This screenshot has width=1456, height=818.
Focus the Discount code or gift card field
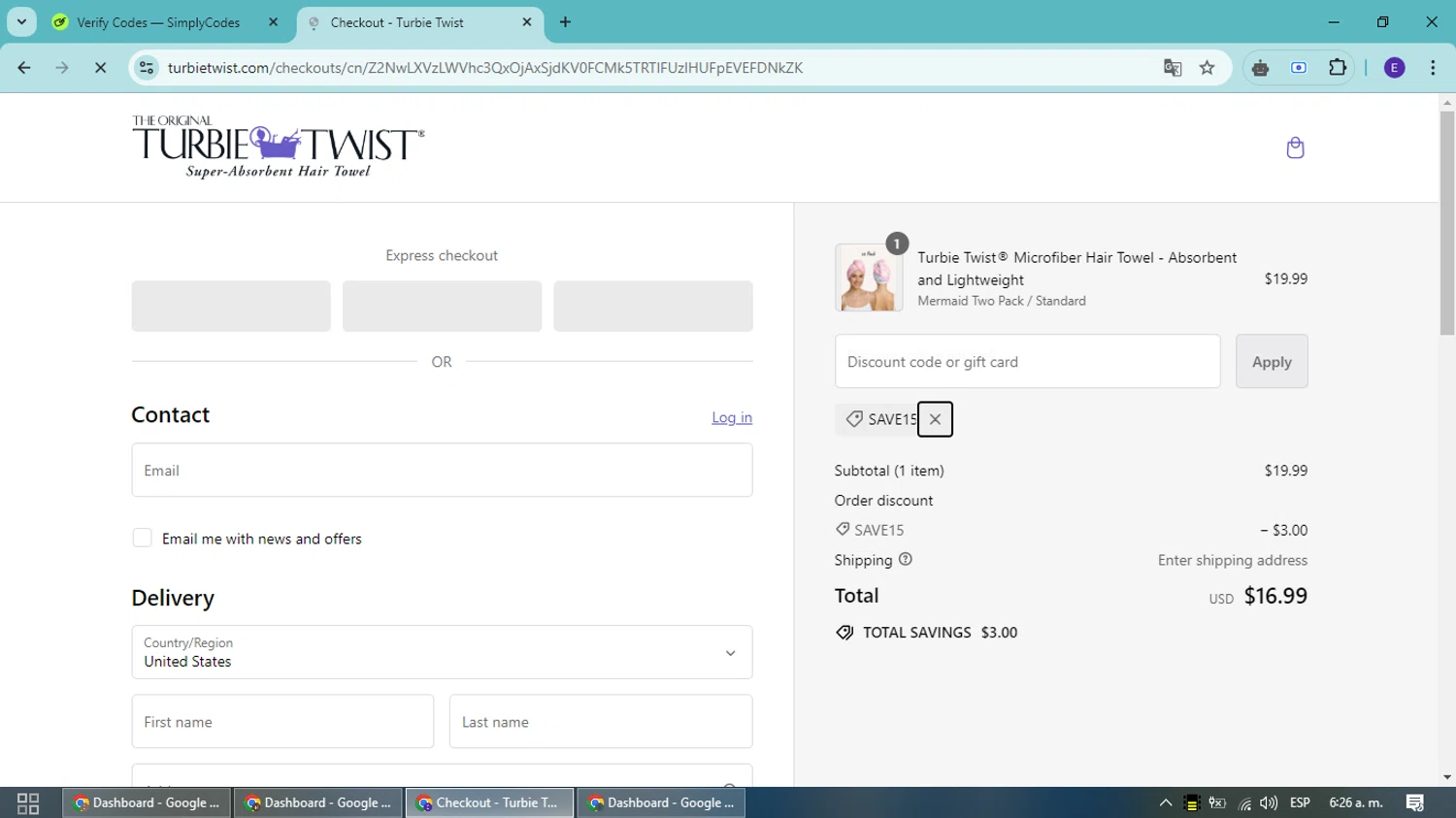coord(1027,361)
